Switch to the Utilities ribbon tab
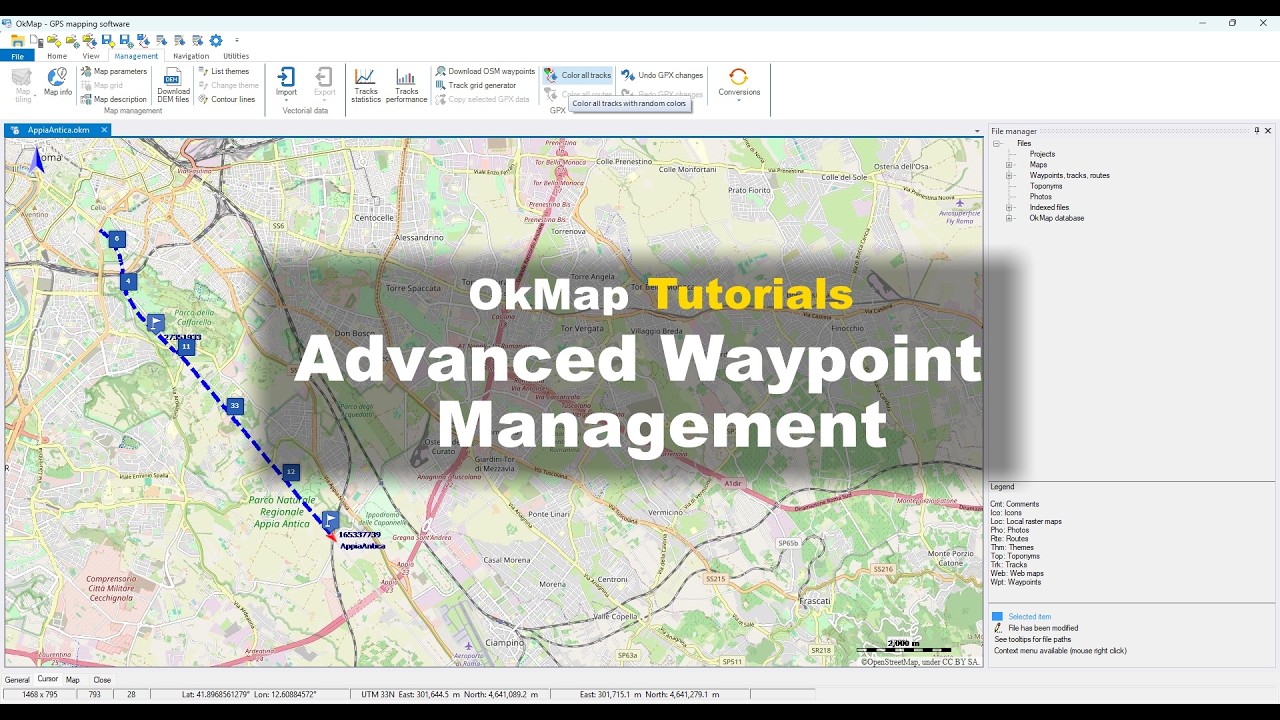The image size is (1280, 720). [236, 56]
